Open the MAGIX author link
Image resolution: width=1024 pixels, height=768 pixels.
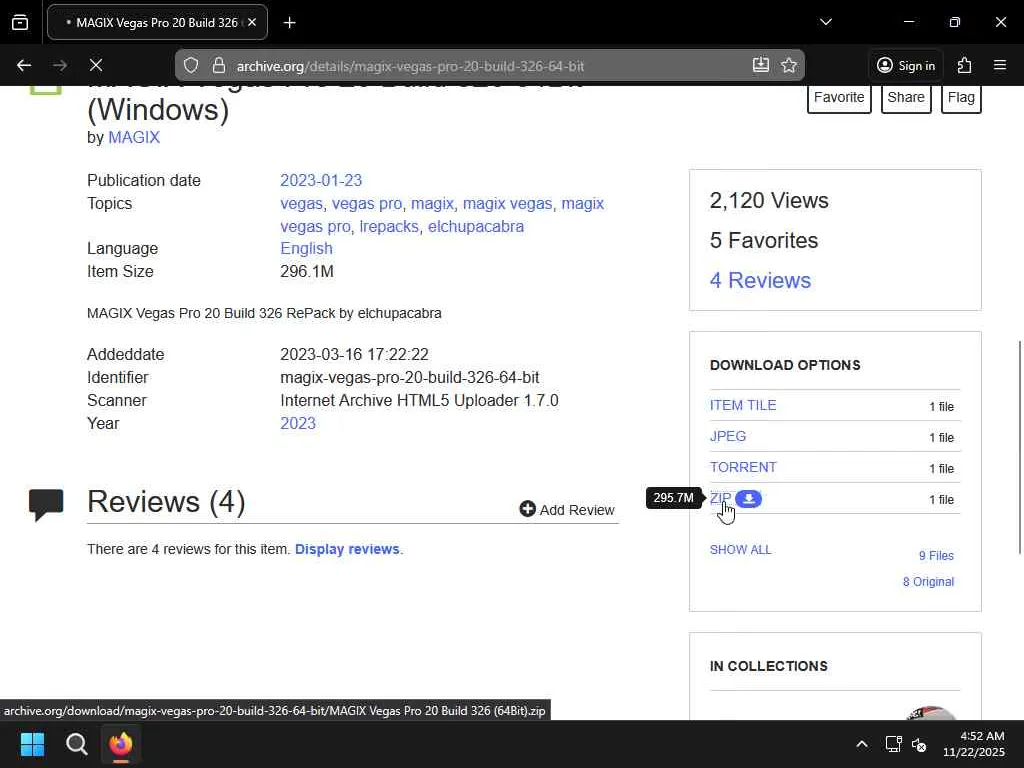click(x=134, y=137)
